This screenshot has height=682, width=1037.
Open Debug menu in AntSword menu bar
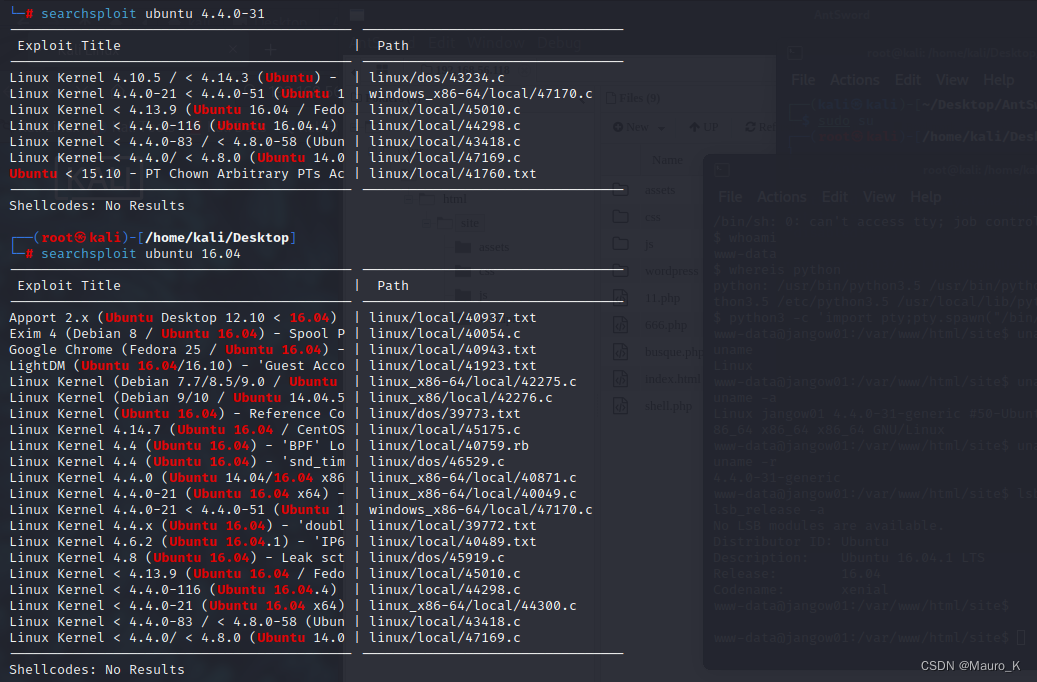pyautogui.click(x=559, y=43)
